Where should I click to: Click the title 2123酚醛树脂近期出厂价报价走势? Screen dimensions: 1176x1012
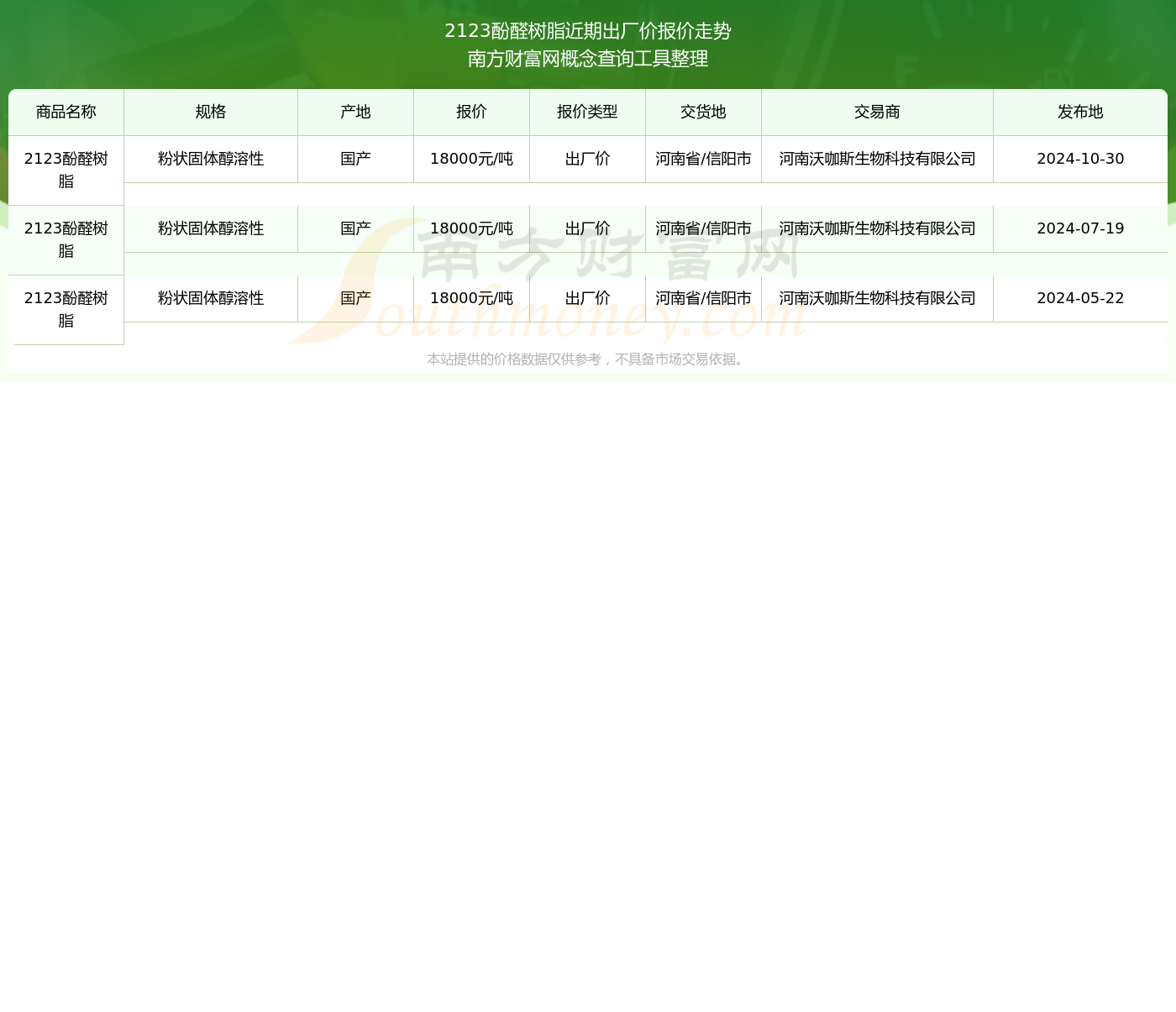(x=588, y=31)
